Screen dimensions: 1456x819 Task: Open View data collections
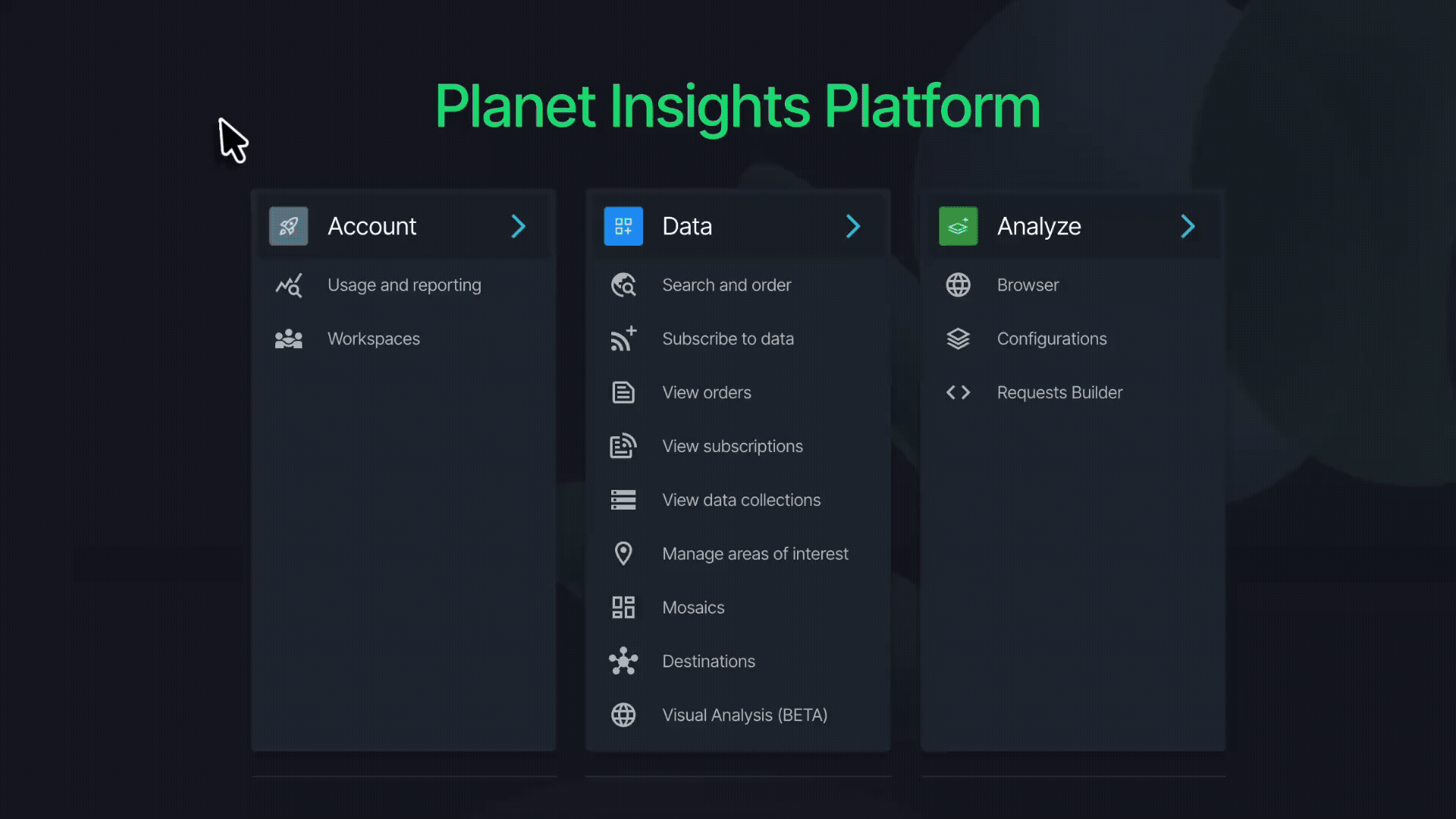pyautogui.click(x=742, y=500)
